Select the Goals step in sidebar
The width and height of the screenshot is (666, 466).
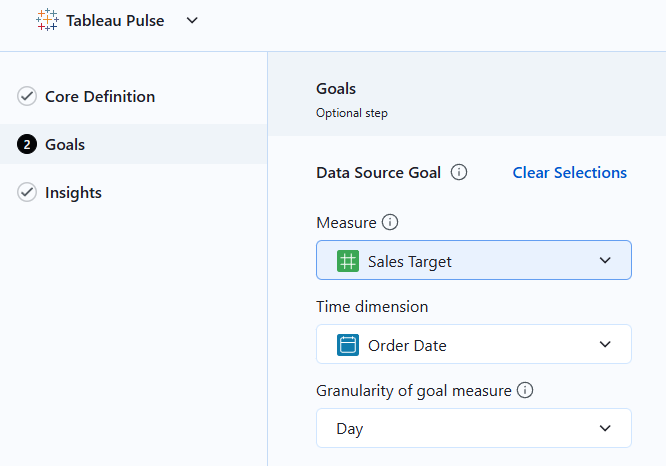133,144
